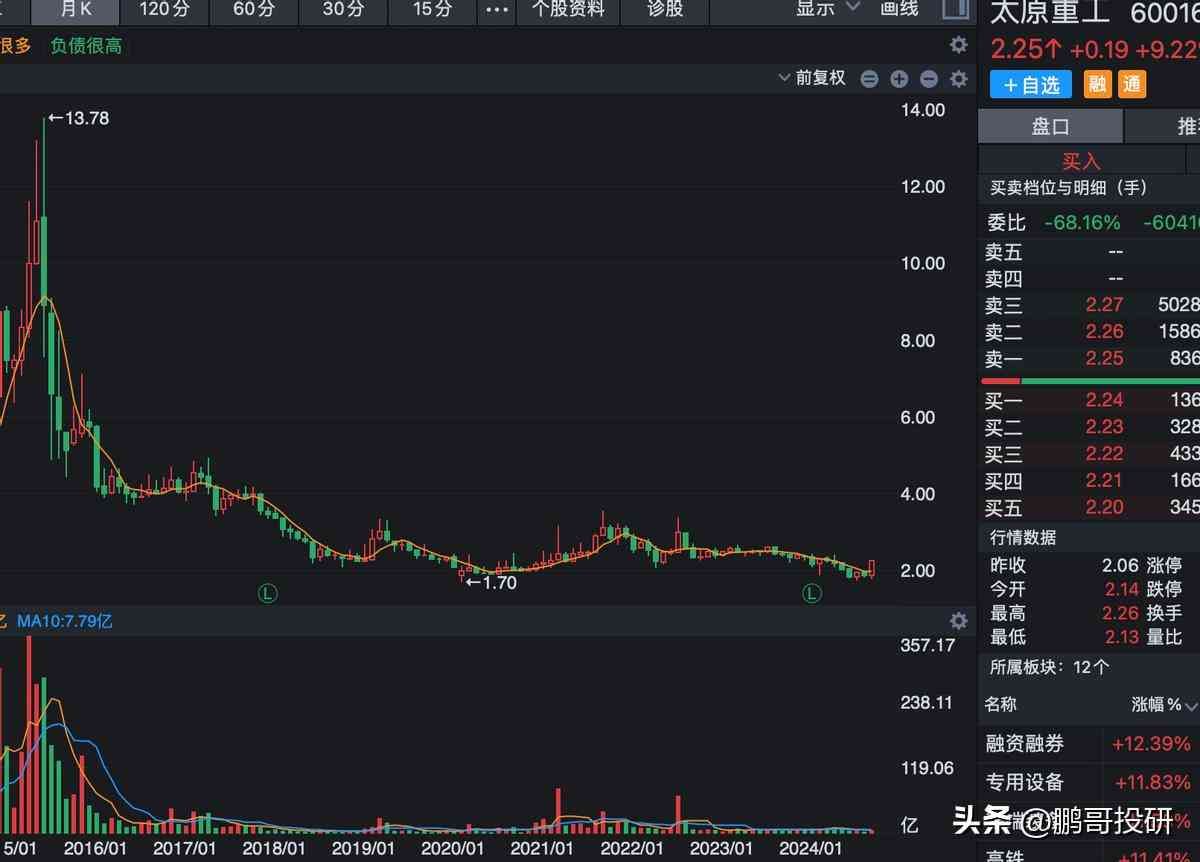
Task: Add stock via the blue +自选 button
Action: click(x=1030, y=85)
